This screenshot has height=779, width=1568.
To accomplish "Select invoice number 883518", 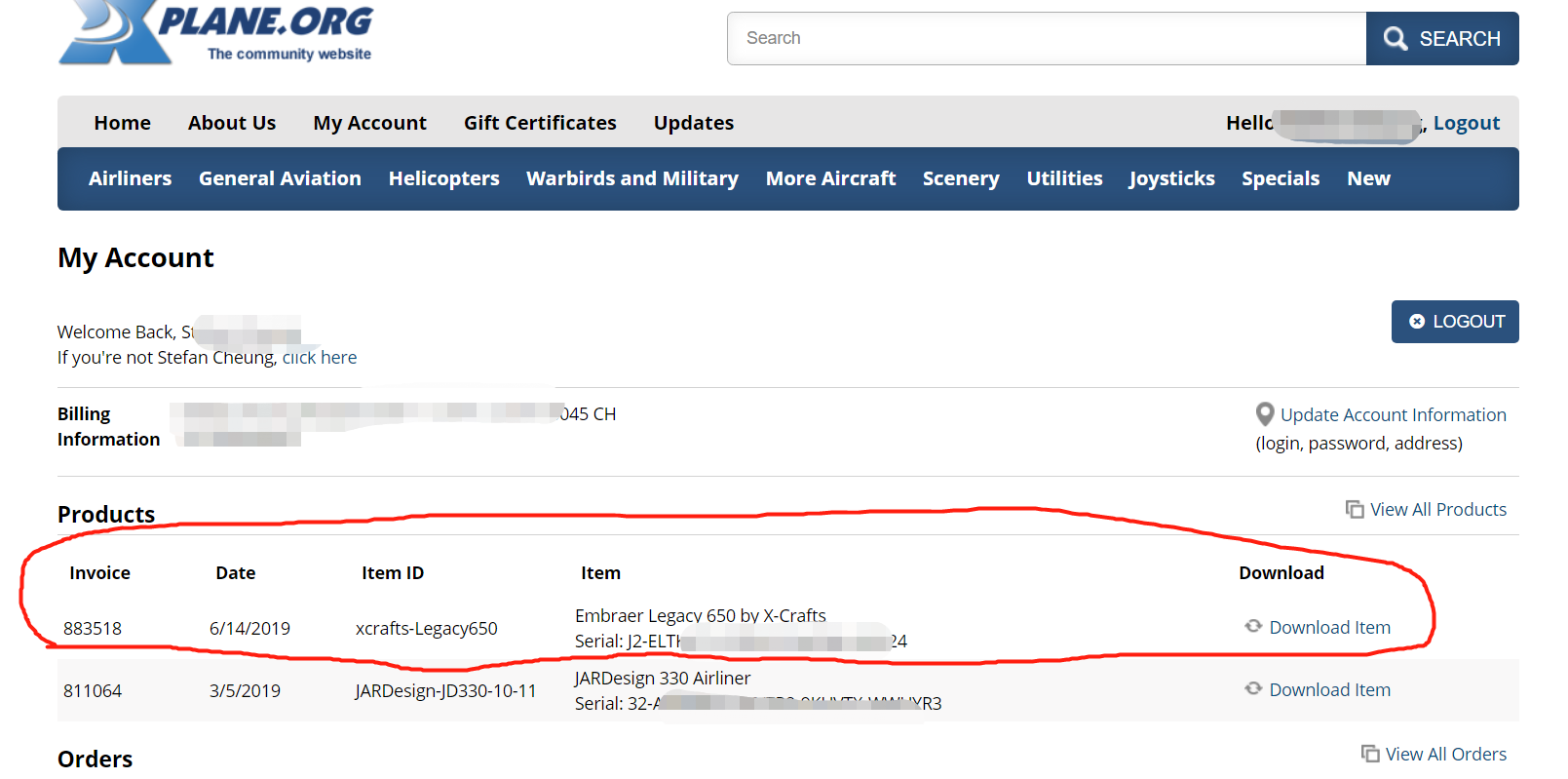I will click(x=93, y=628).
